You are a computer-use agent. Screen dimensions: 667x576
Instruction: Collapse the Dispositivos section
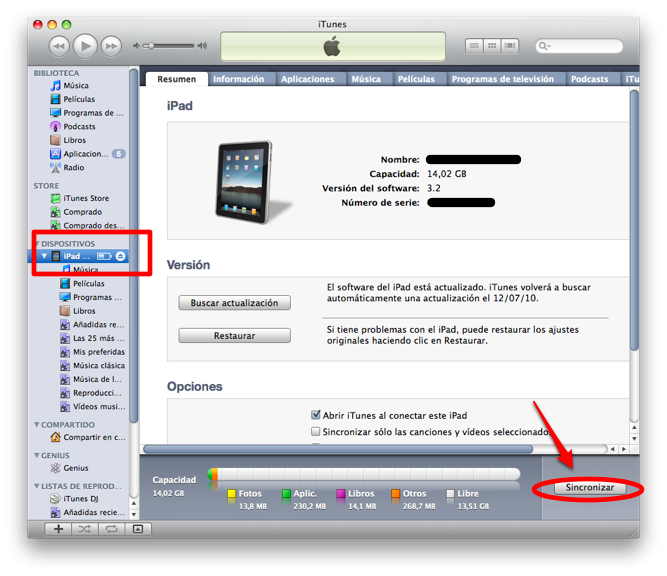pos(38,244)
